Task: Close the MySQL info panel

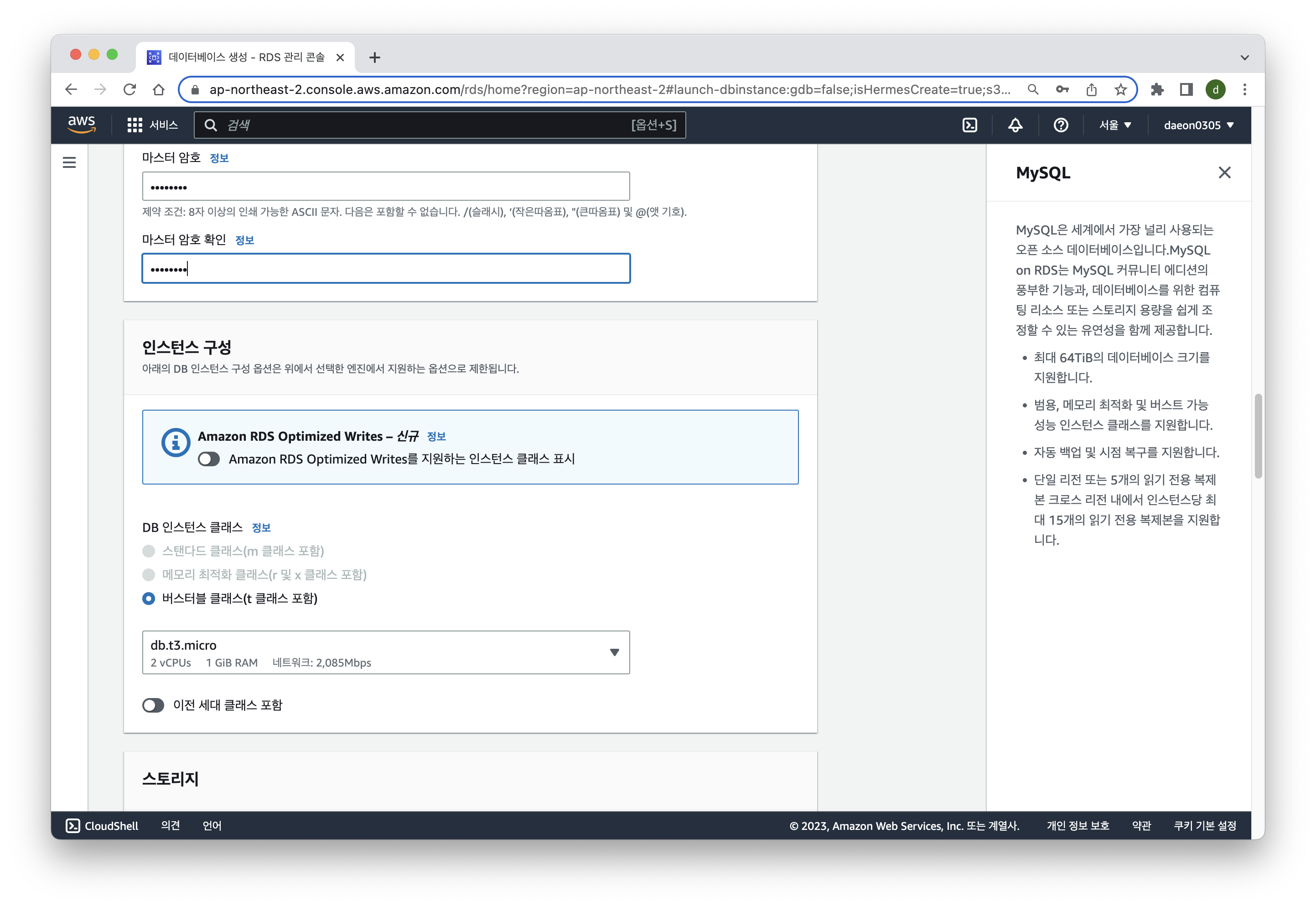Action: [x=1224, y=173]
